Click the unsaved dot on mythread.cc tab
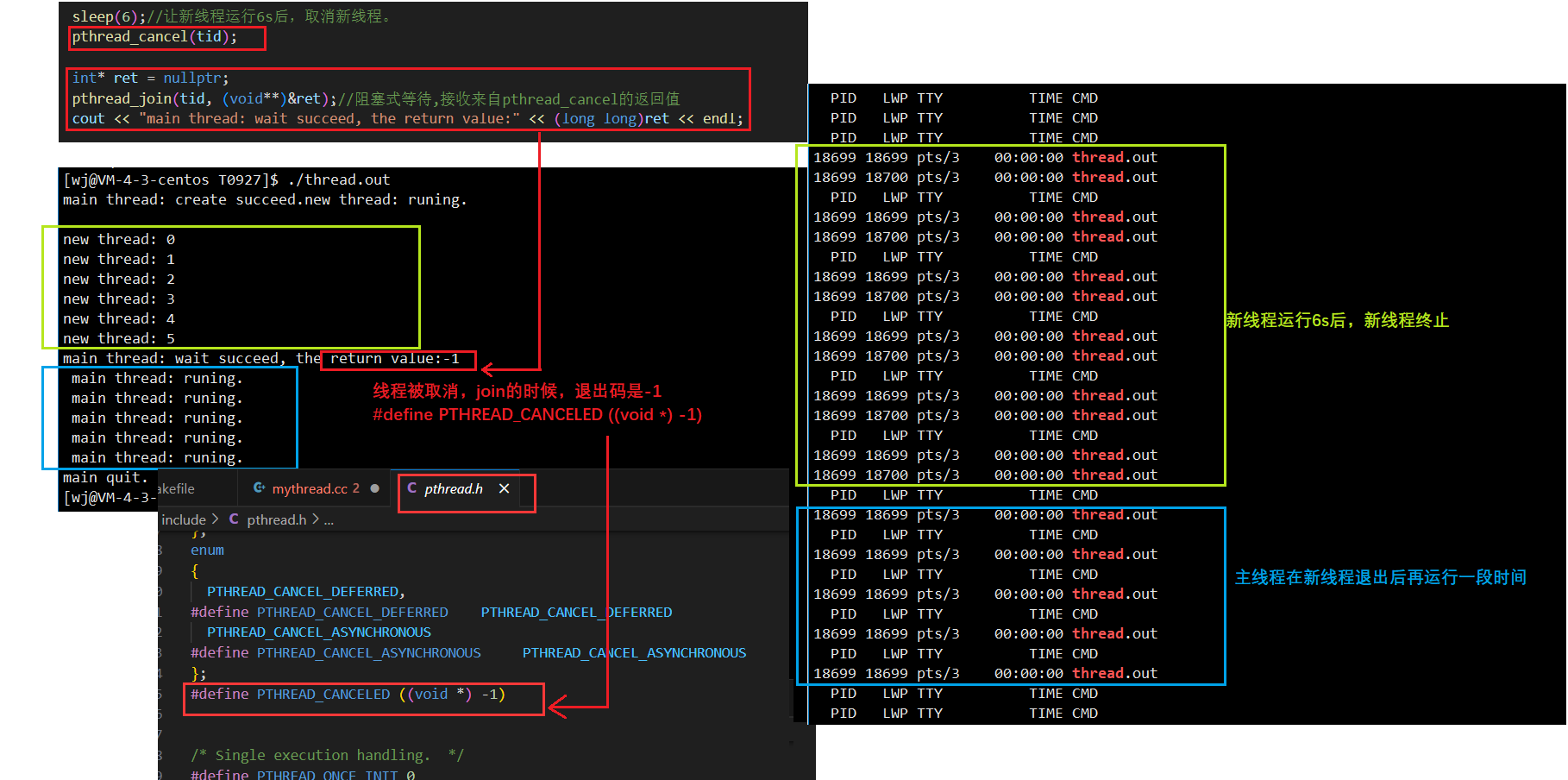The height and width of the screenshot is (780, 1568). [374, 488]
